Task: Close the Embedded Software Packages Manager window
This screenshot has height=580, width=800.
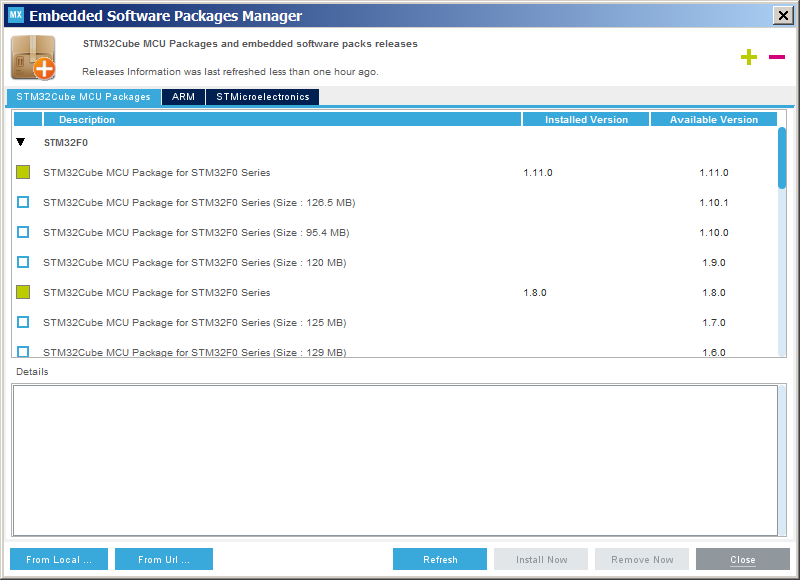Action: click(x=783, y=15)
